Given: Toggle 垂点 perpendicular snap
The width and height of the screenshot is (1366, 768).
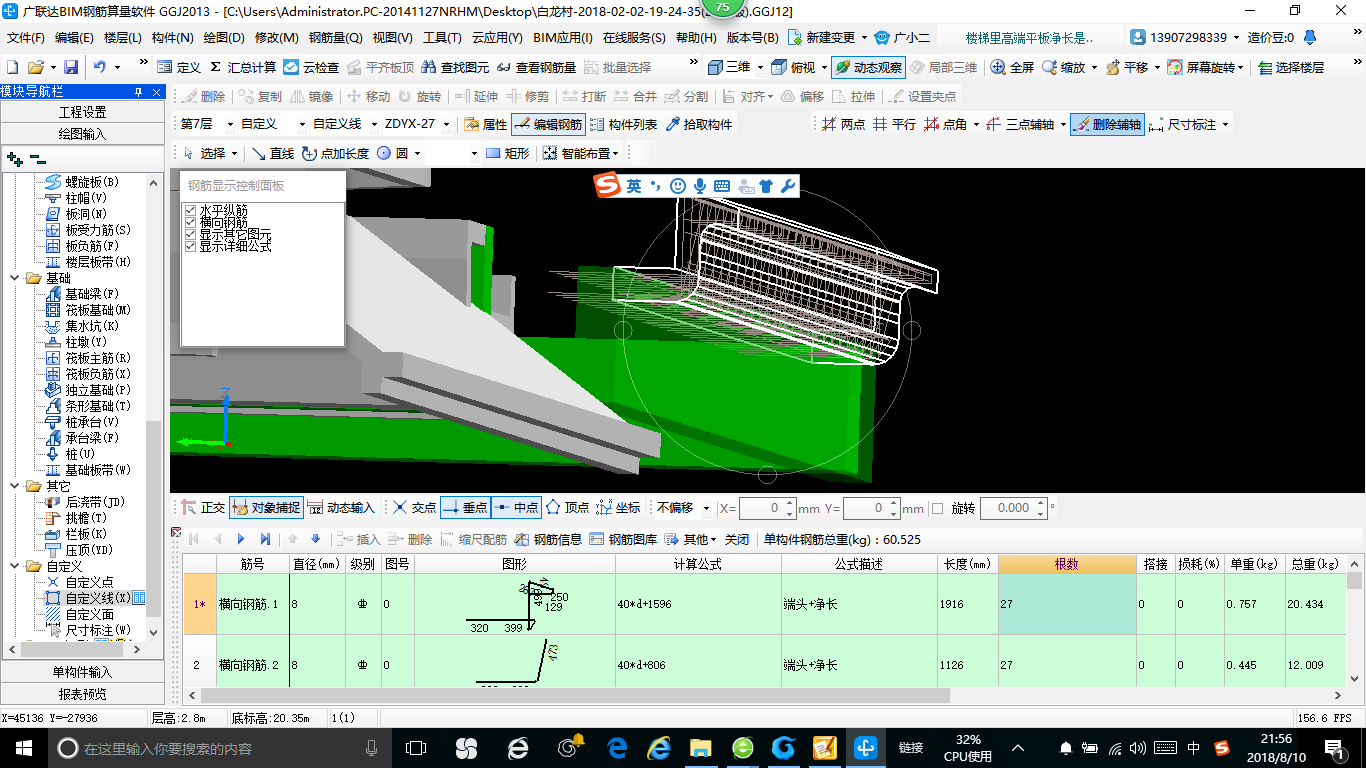Looking at the screenshot, I should (x=464, y=508).
